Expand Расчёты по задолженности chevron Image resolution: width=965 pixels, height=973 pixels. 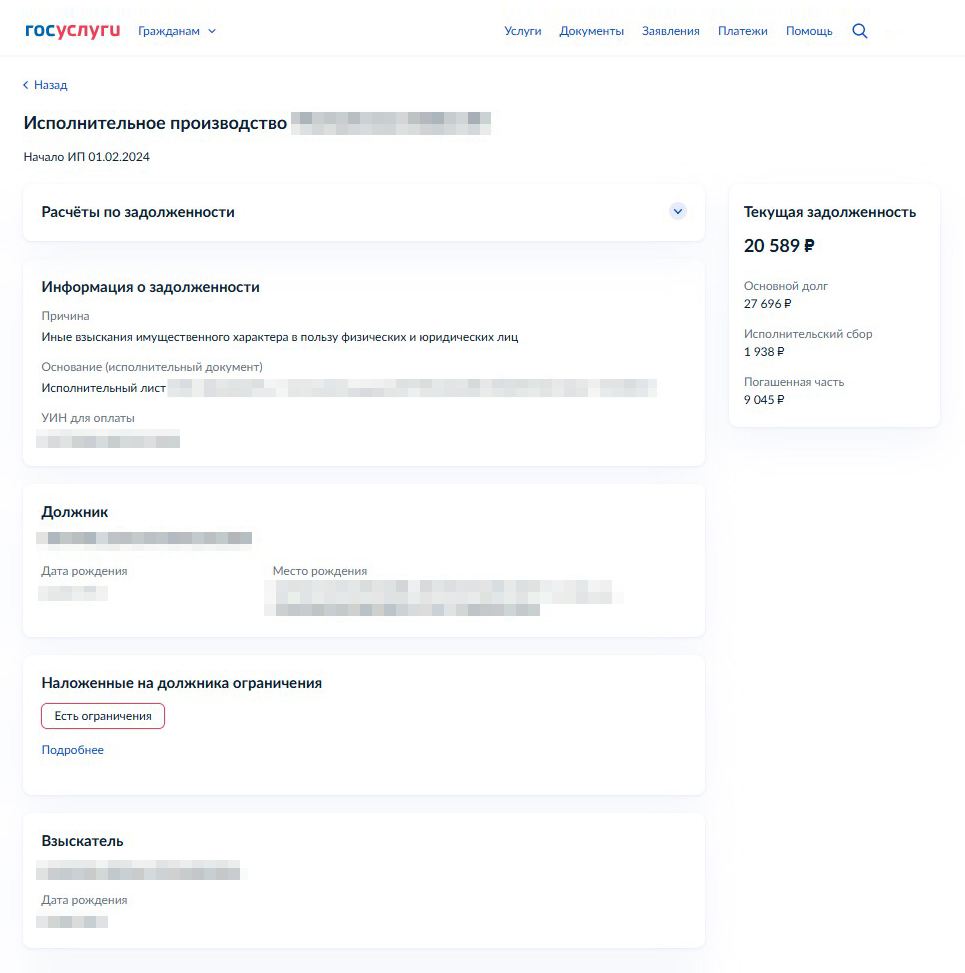678,212
